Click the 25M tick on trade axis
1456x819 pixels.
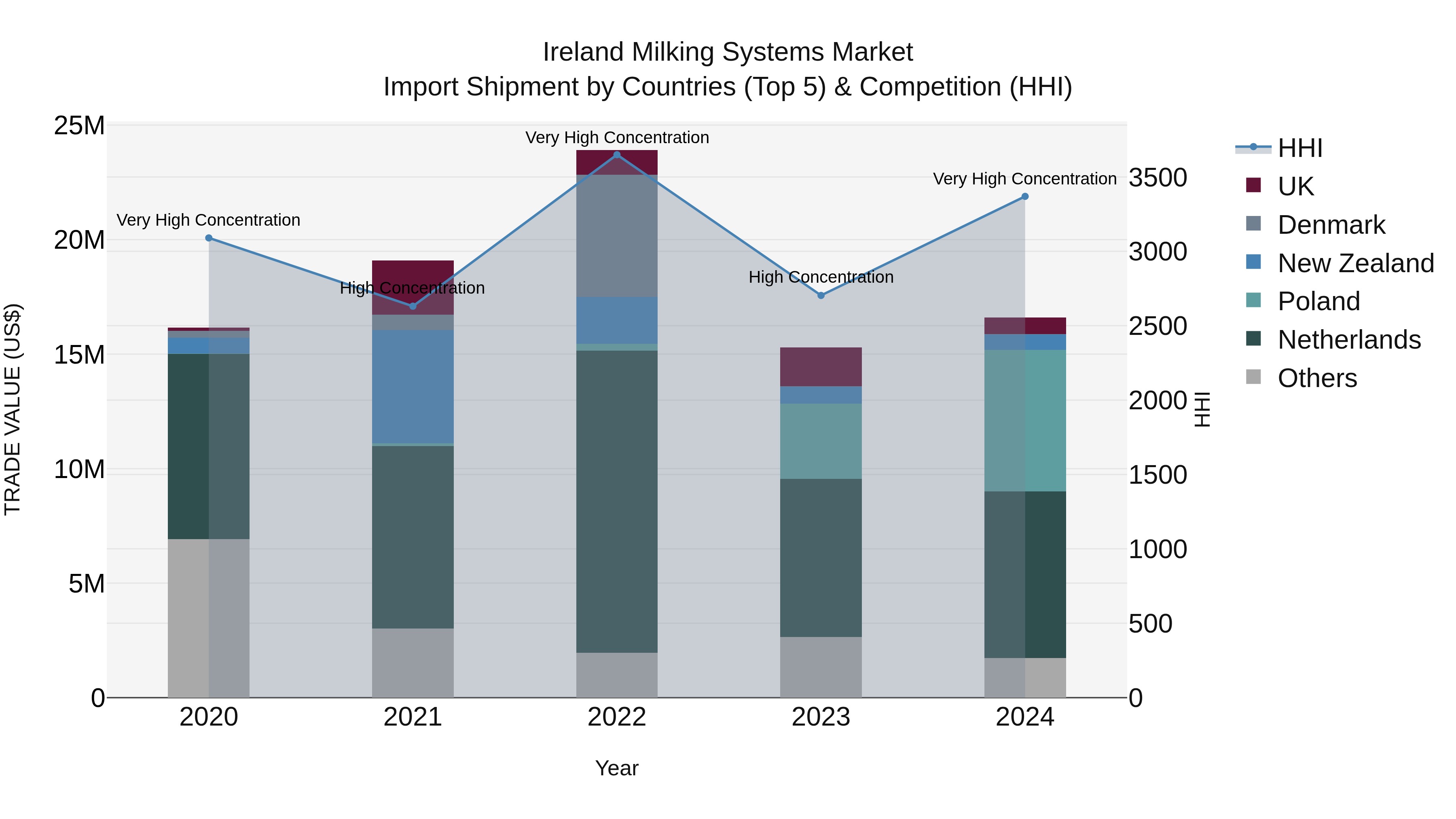[79, 125]
